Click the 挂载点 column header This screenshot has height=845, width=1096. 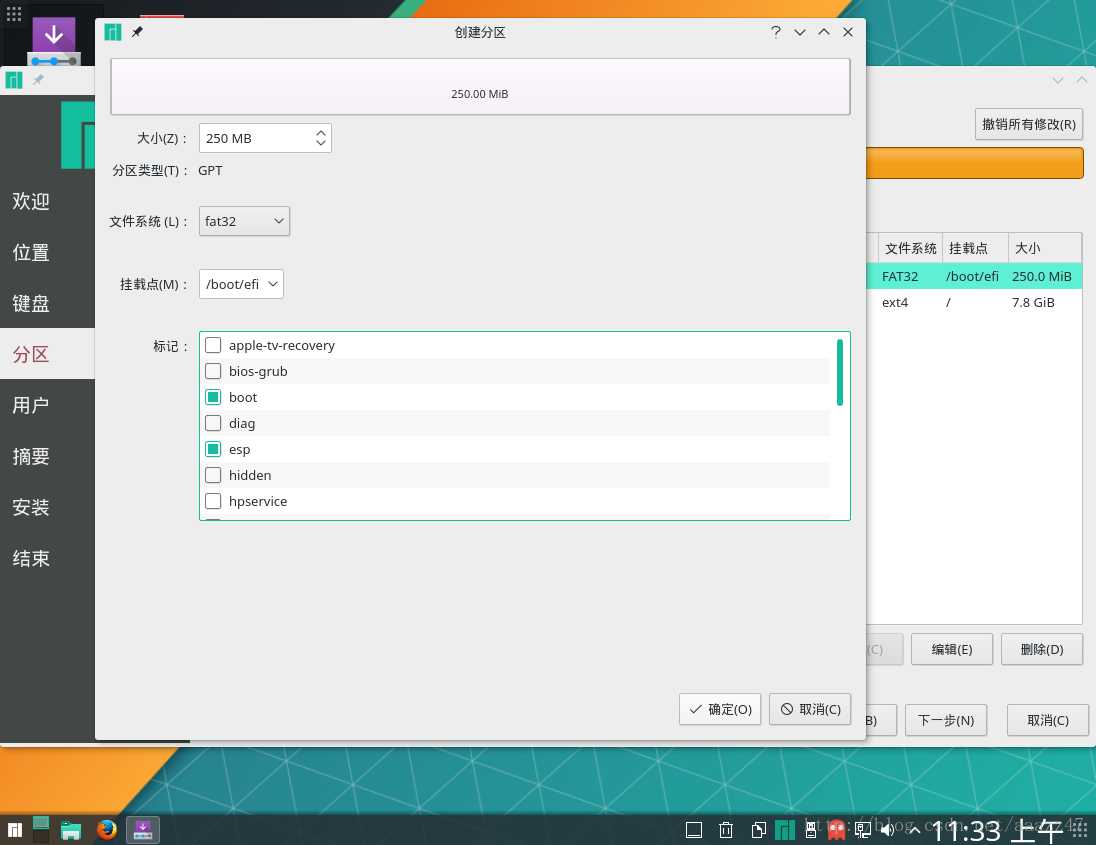coord(975,248)
